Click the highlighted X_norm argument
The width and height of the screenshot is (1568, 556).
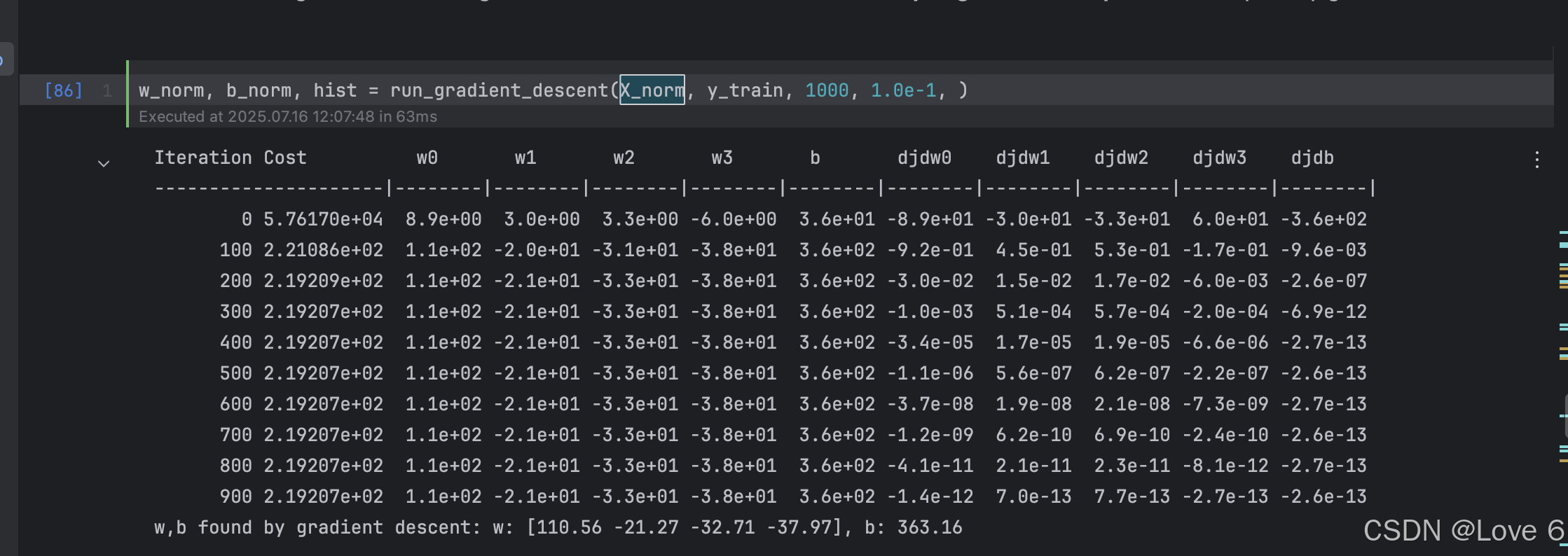[652, 90]
